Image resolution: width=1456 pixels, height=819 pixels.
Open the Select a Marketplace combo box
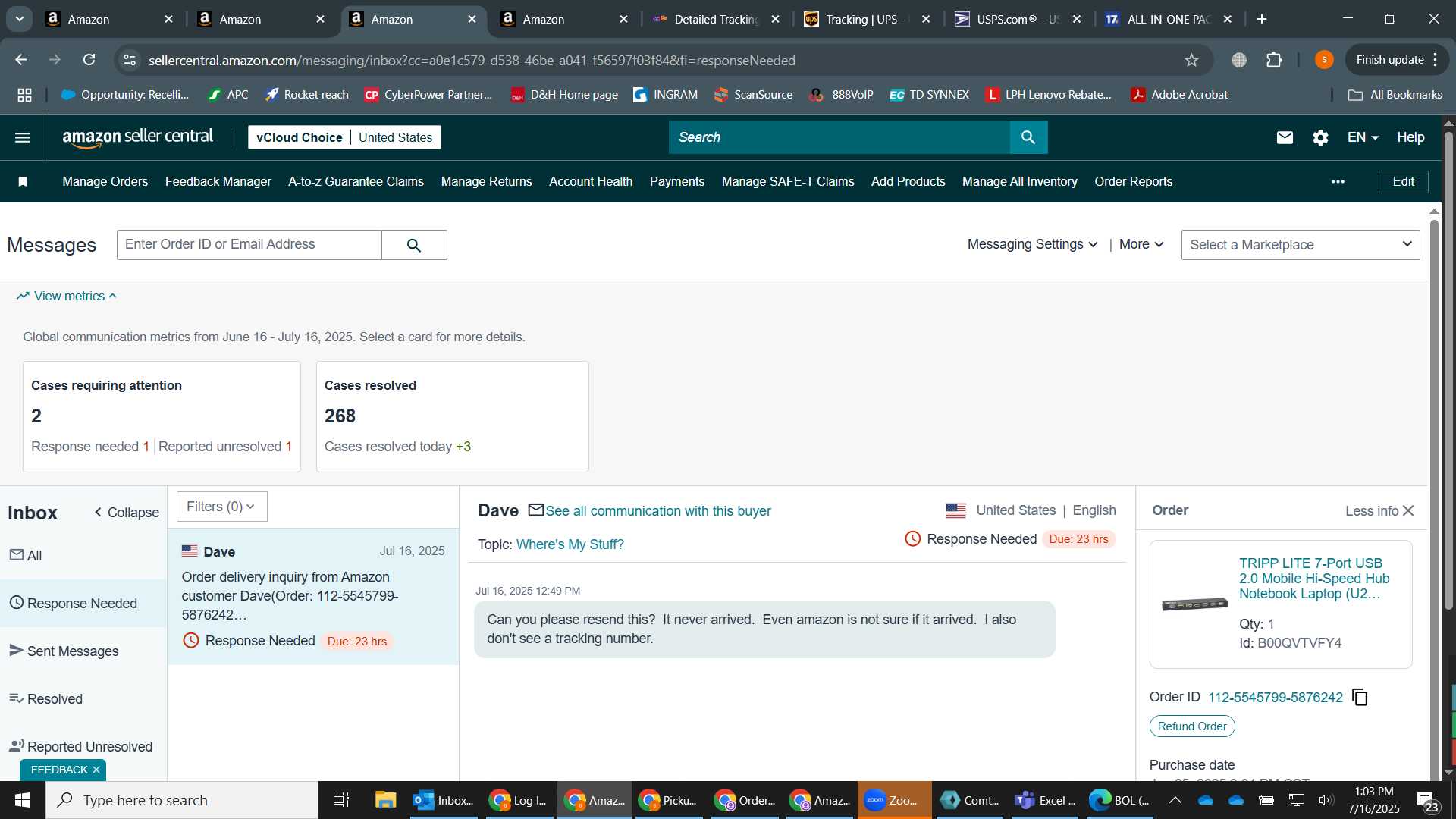pos(1300,245)
